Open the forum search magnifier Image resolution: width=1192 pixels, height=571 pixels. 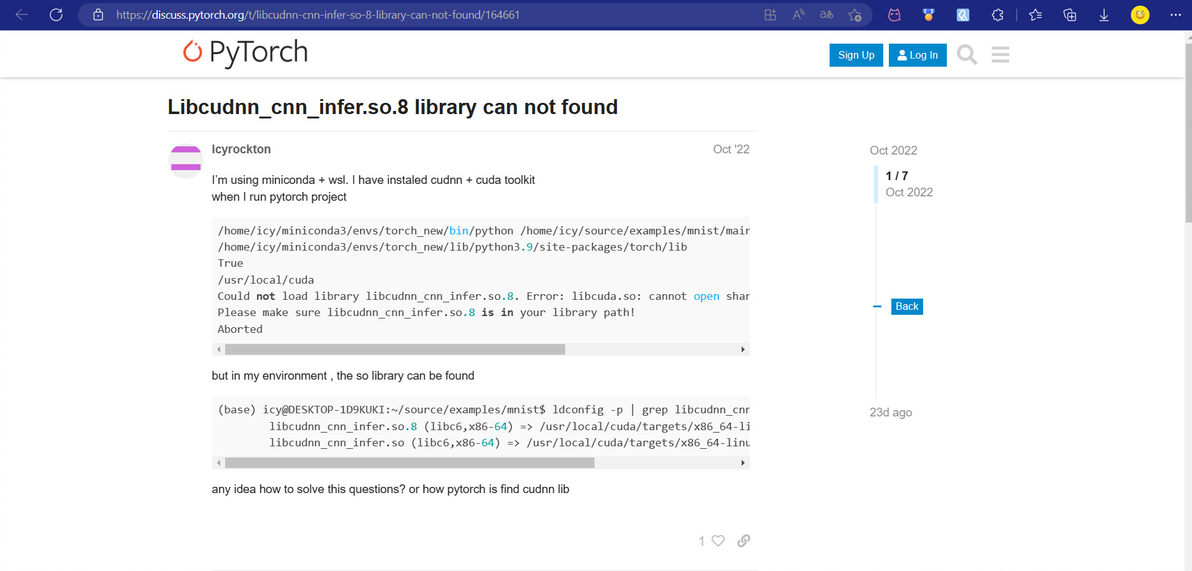pos(966,55)
